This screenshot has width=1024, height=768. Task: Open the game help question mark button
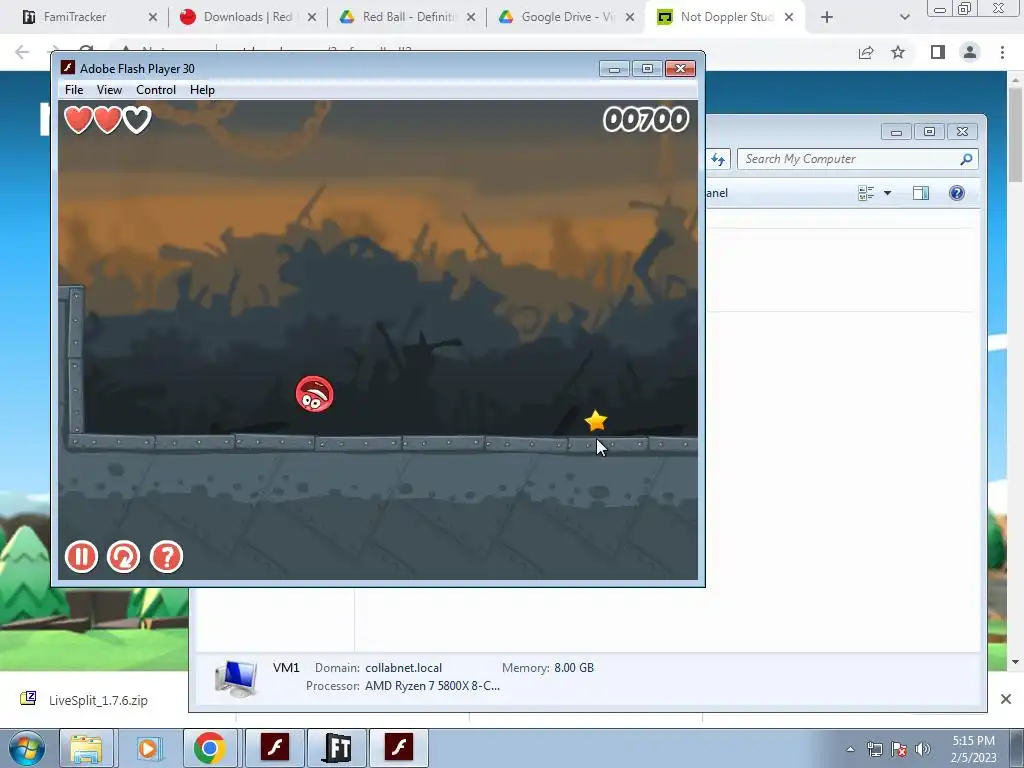click(x=167, y=557)
